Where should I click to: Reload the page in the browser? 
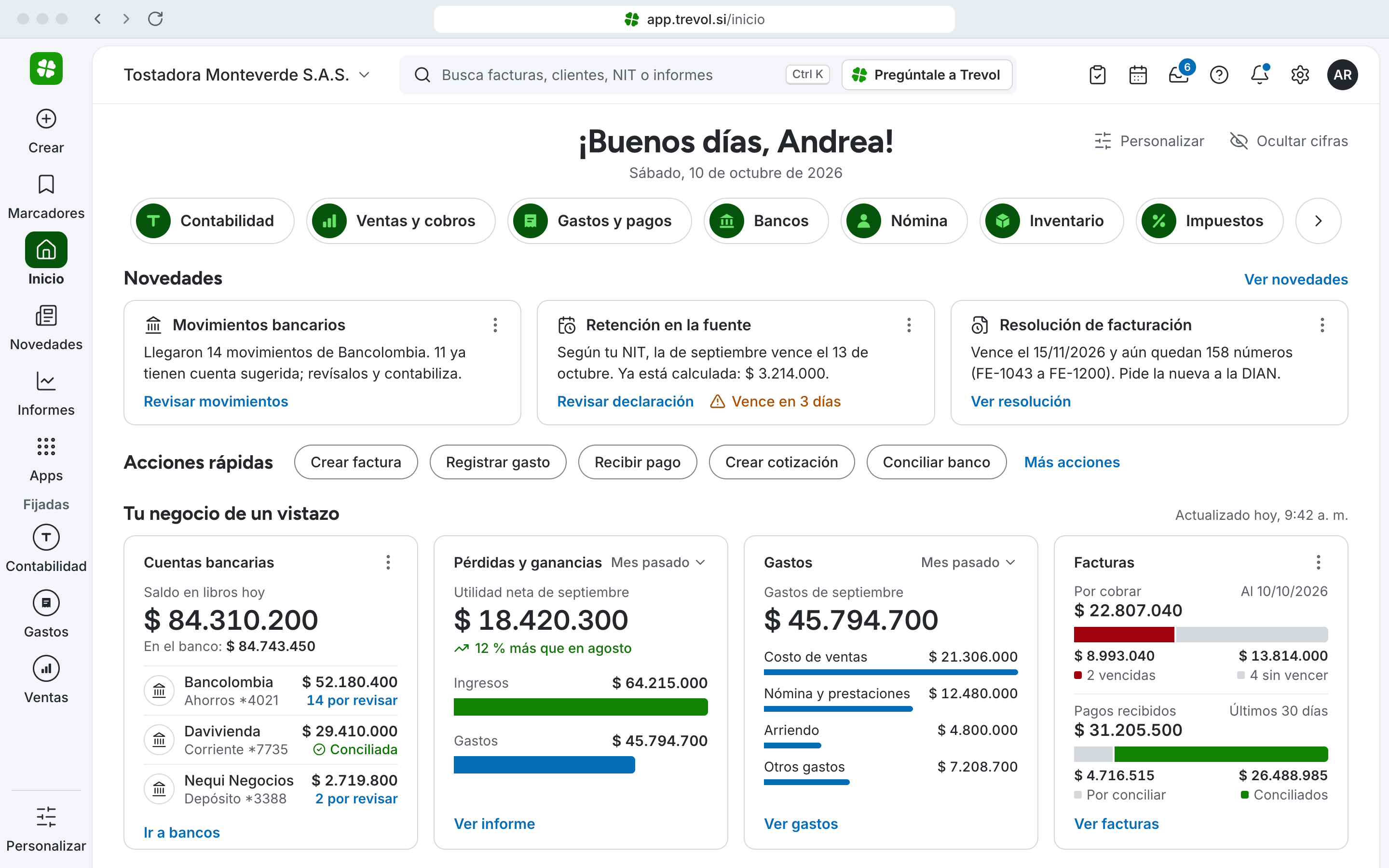pyautogui.click(x=156, y=19)
